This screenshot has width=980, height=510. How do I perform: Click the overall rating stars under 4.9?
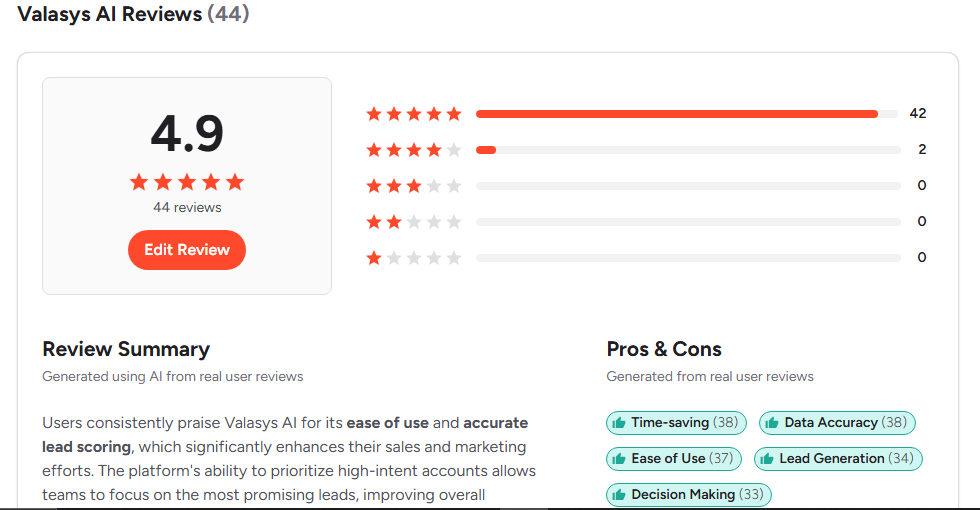point(187,182)
